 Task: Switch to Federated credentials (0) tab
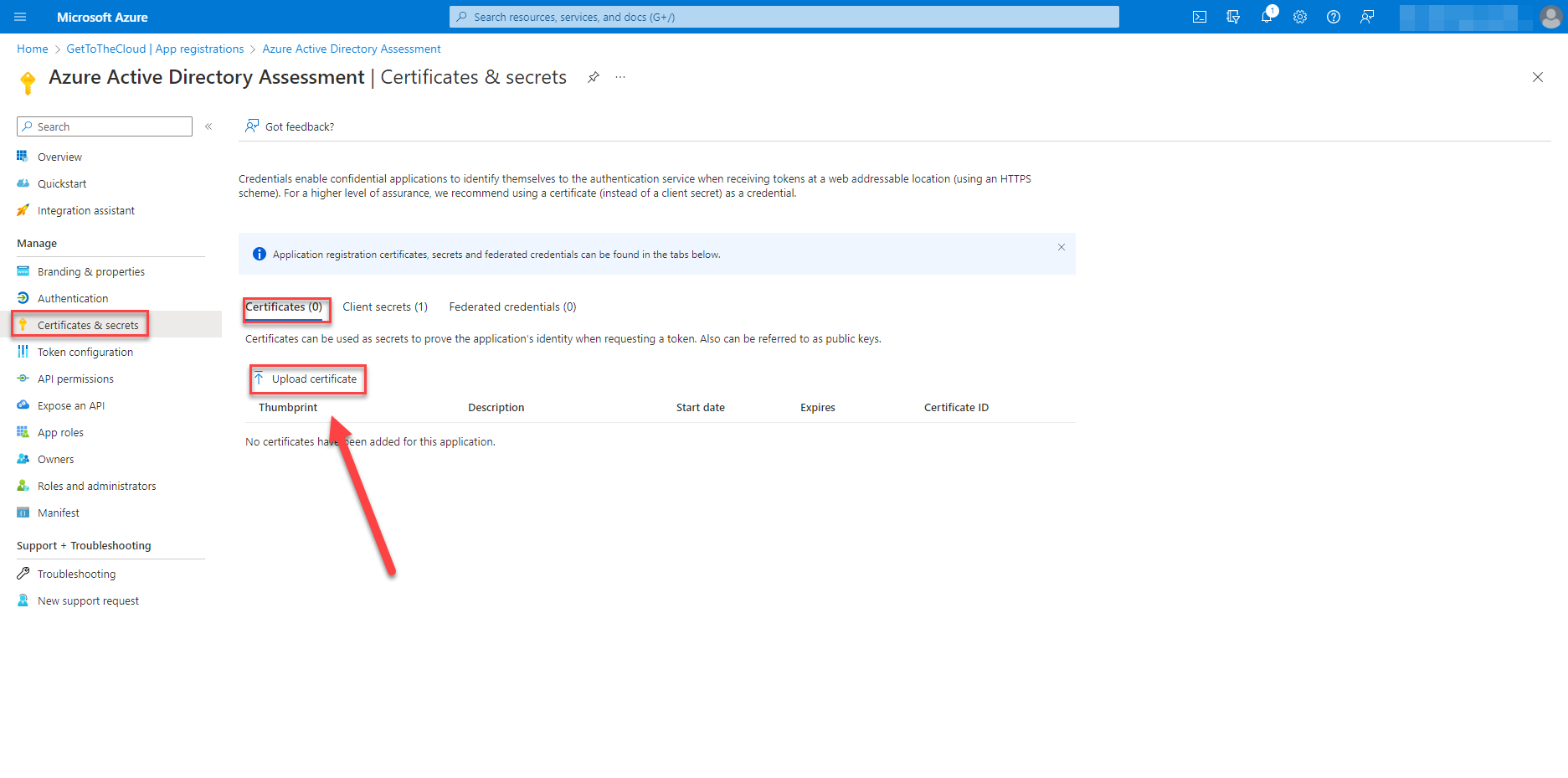click(512, 307)
